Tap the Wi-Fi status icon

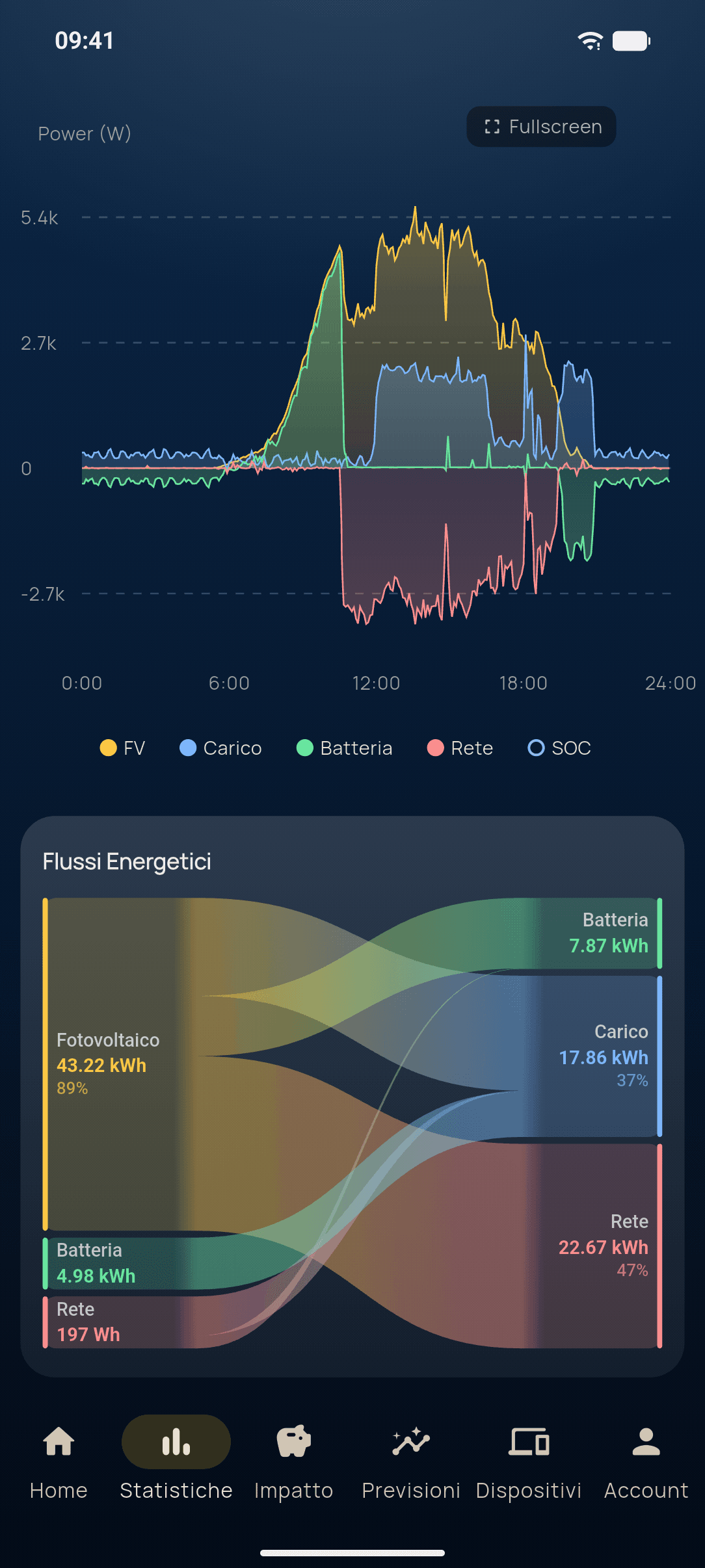pos(591,41)
